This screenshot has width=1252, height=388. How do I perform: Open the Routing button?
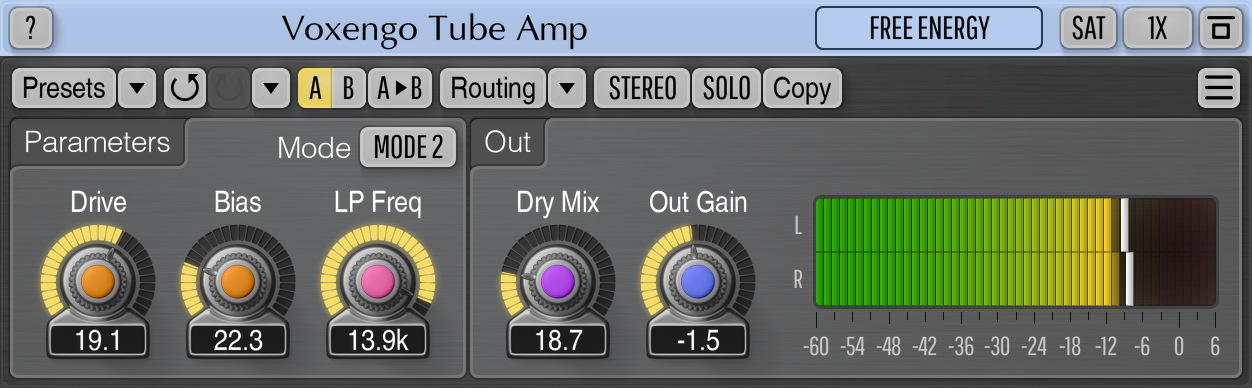click(x=493, y=88)
